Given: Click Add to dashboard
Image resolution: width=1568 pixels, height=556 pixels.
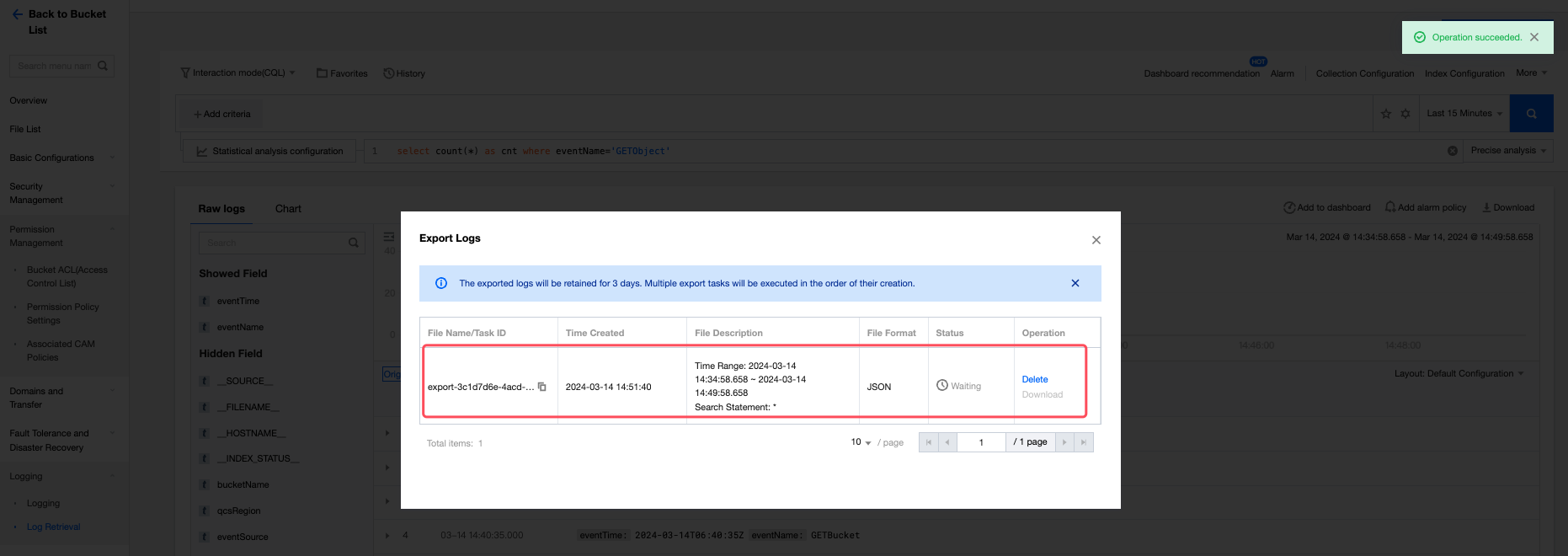Looking at the screenshot, I should point(1327,207).
